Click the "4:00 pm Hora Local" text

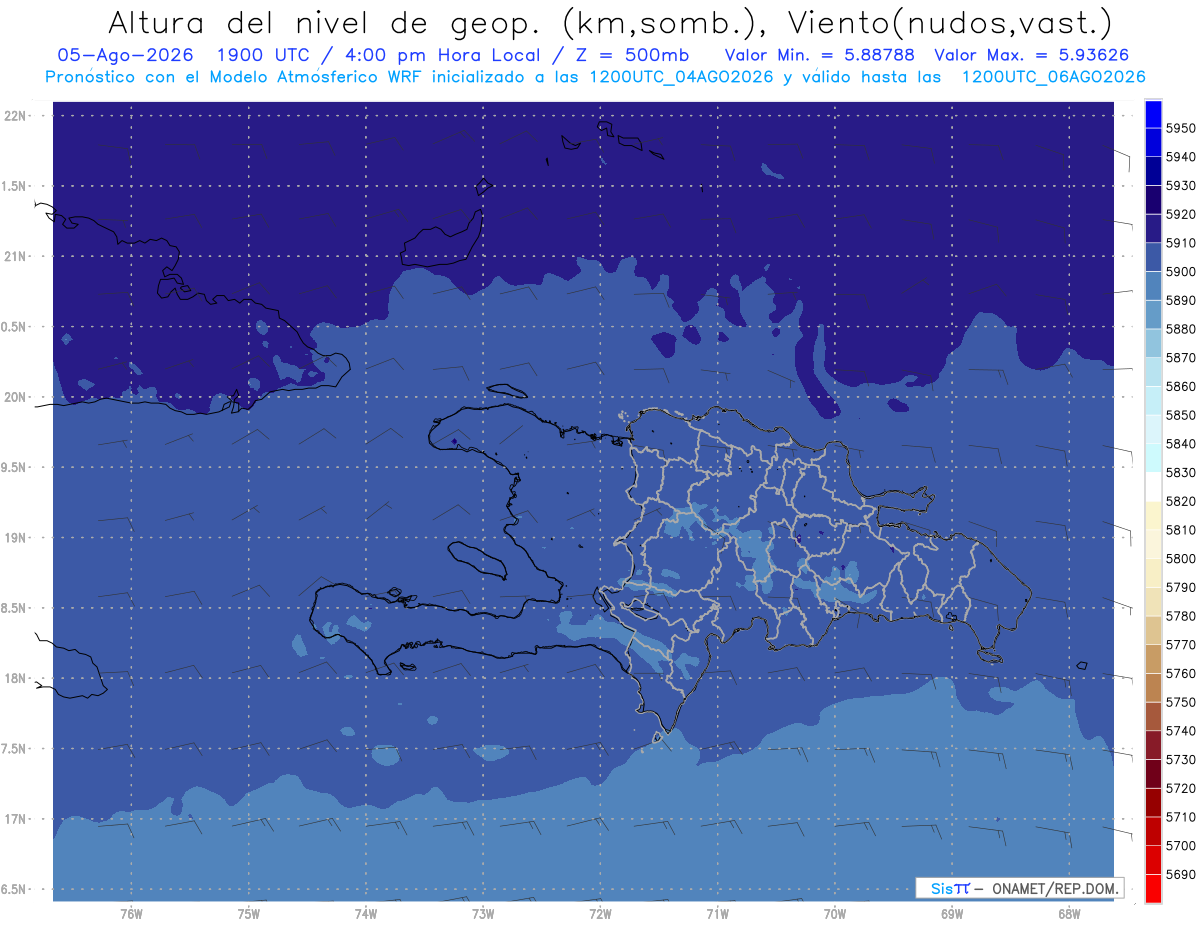[x=437, y=56]
